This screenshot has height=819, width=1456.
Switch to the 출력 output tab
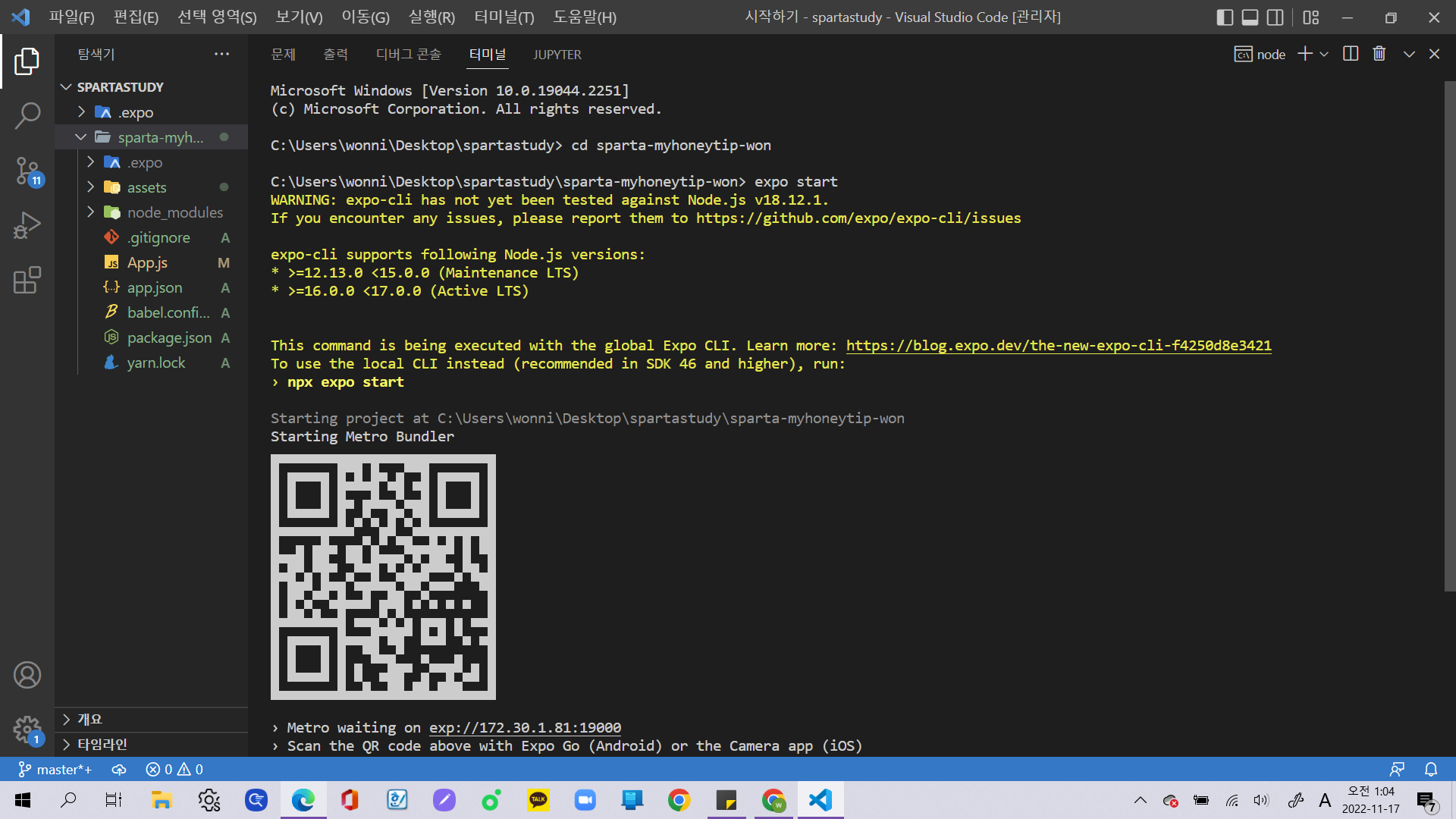335,55
